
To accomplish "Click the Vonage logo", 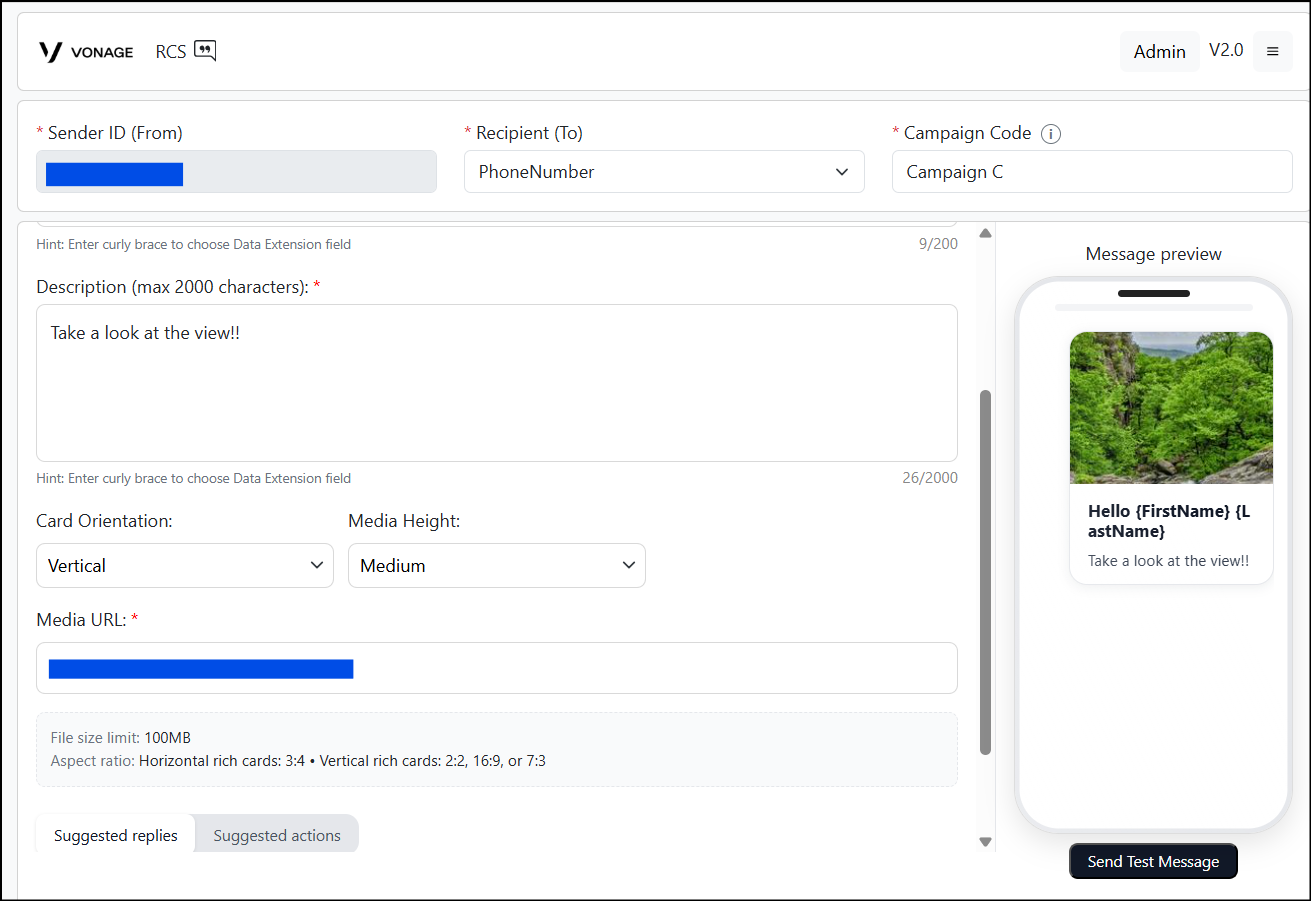I will pyautogui.click(x=86, y=52).
